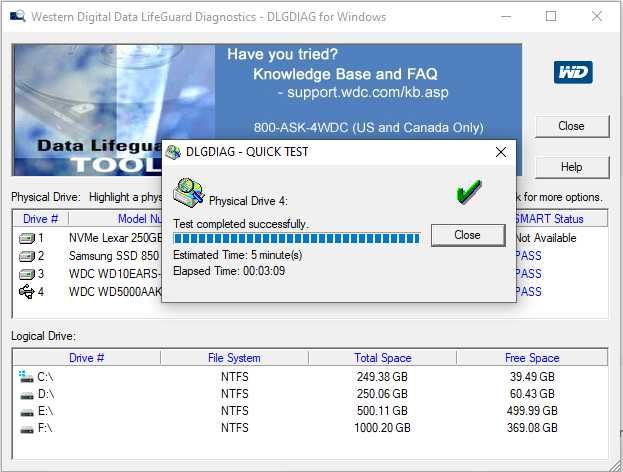Click the 369.08 GB free space value
Image resolution: width=623 pixels, height=472 pixels.
point(532,428)
